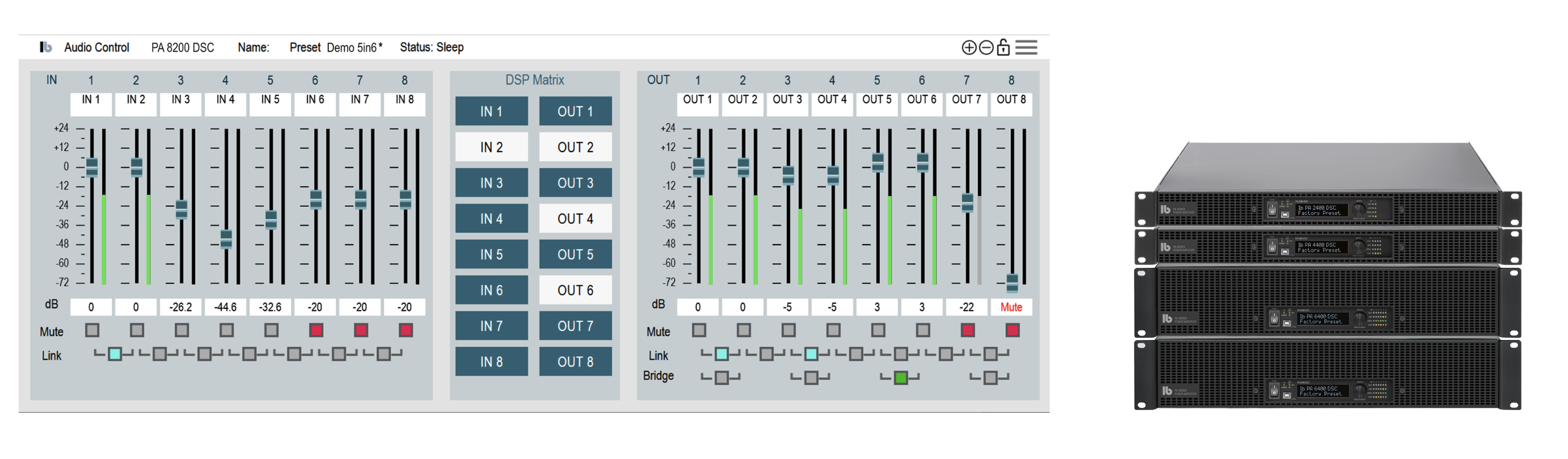Open the hamburger menu icon
The height and width of the screenshot is (459, 1568).
click(1027, 47)
